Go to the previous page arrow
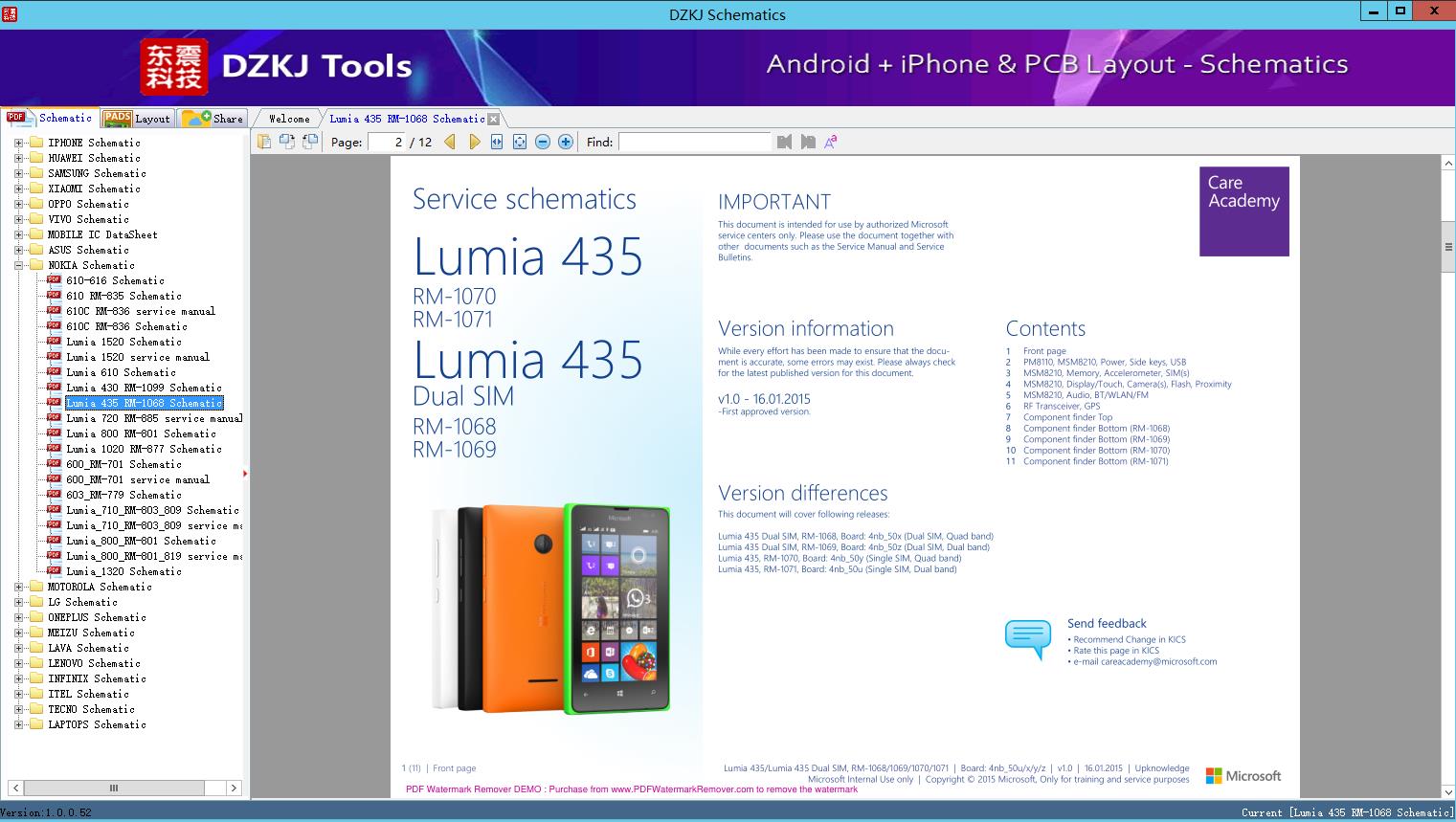Viewport: 1456px width, 822px height. point(450,142)
